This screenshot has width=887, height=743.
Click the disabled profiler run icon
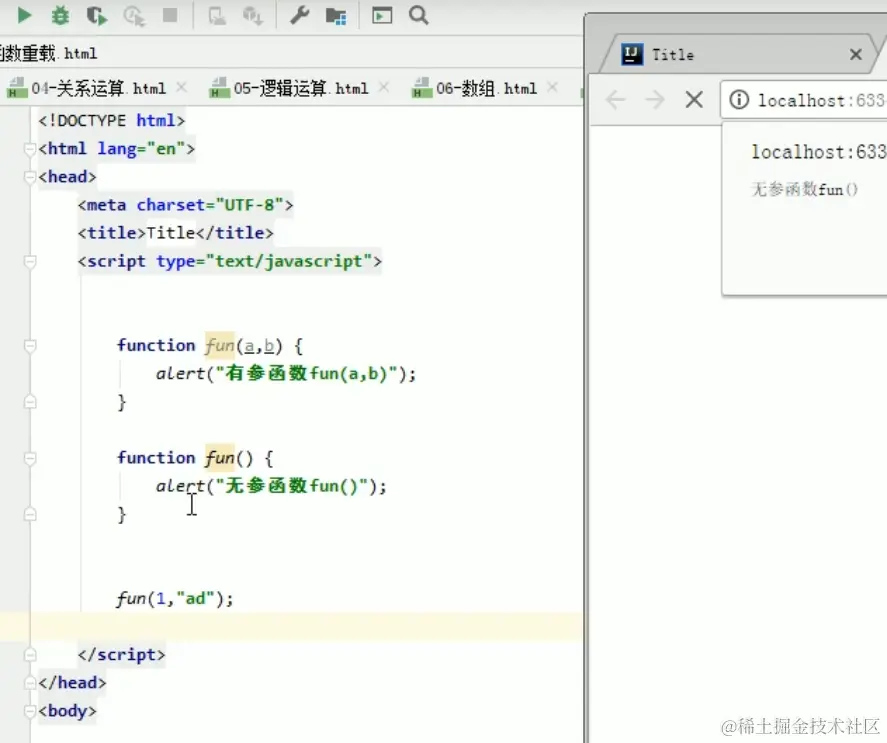coord(134,16)
